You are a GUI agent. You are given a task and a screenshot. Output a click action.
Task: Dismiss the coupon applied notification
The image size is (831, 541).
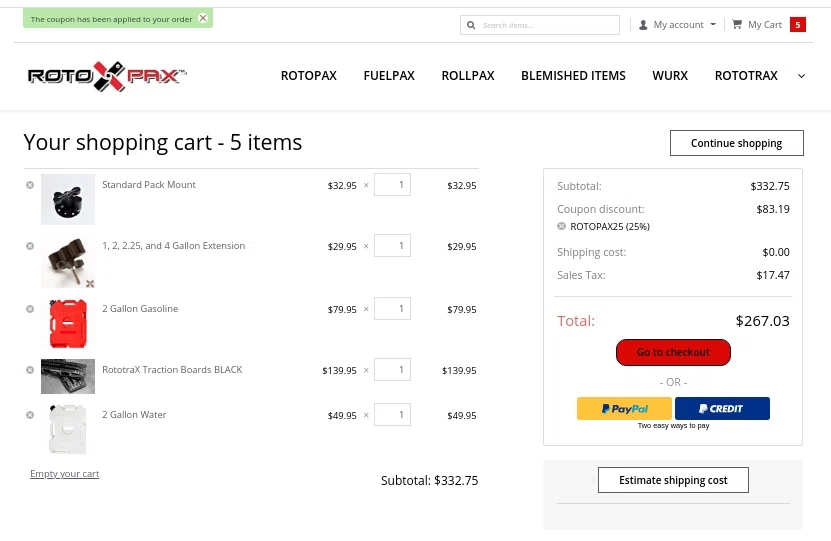pyautogui.click(x=203, y=18)
